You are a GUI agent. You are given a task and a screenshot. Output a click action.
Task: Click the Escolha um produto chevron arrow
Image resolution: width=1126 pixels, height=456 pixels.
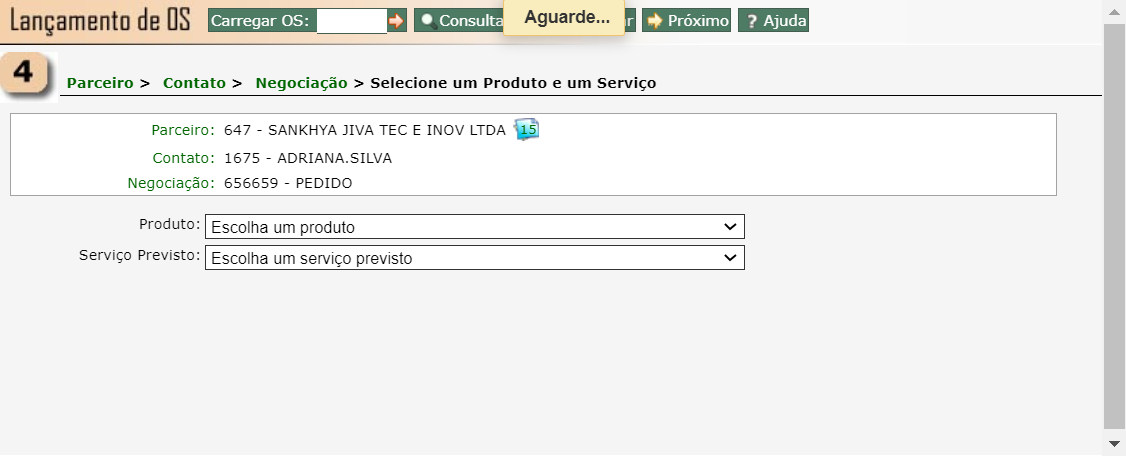730,227
